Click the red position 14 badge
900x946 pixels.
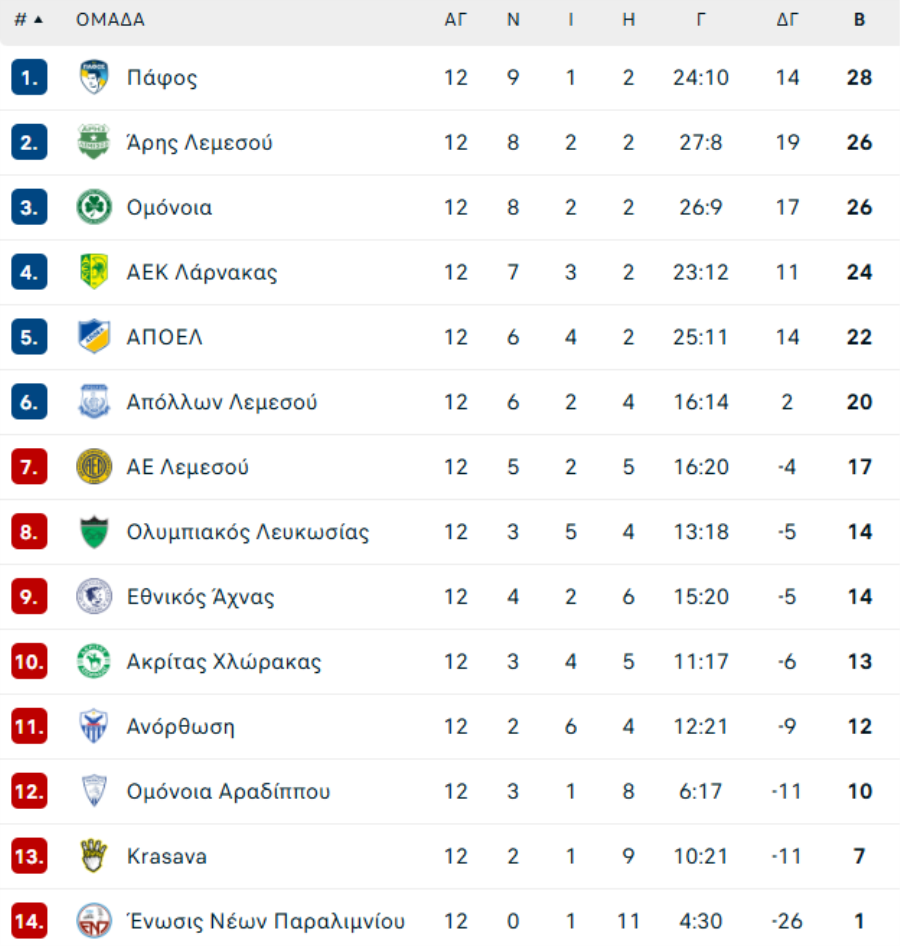tap(29, 921)
